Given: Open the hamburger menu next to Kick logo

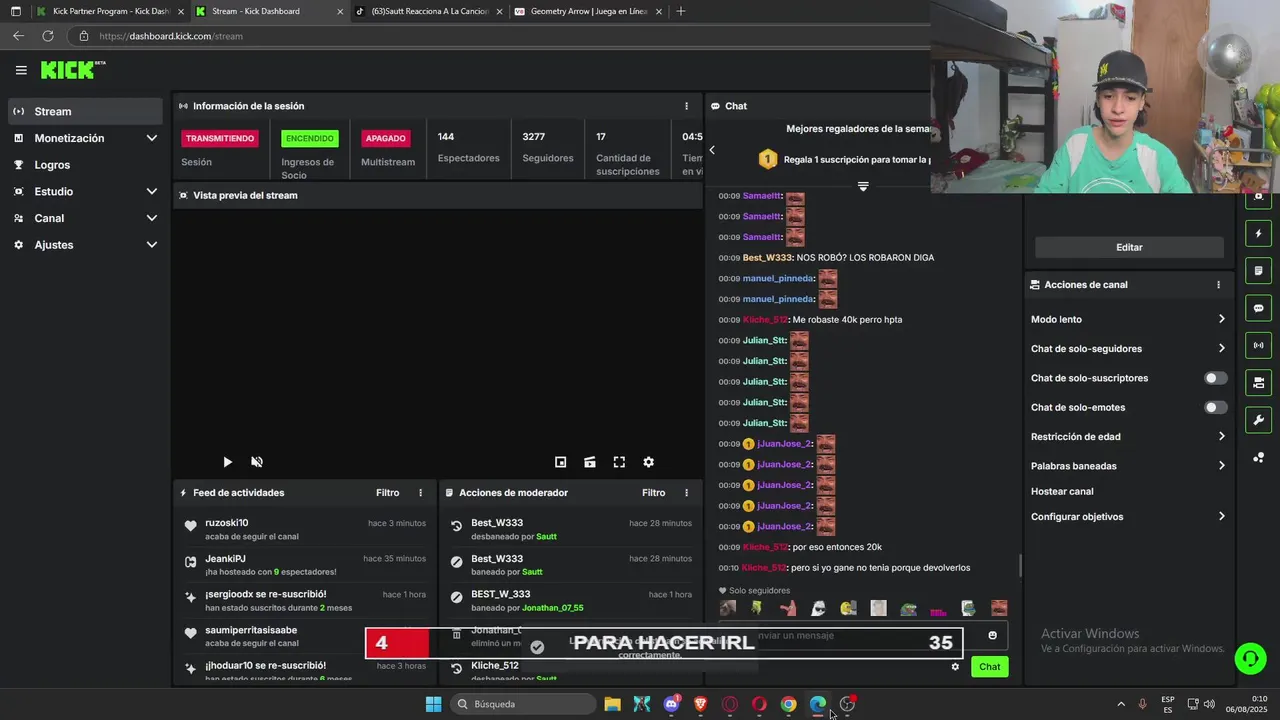Looking at the screenshot, I should [x=21, y=70].
